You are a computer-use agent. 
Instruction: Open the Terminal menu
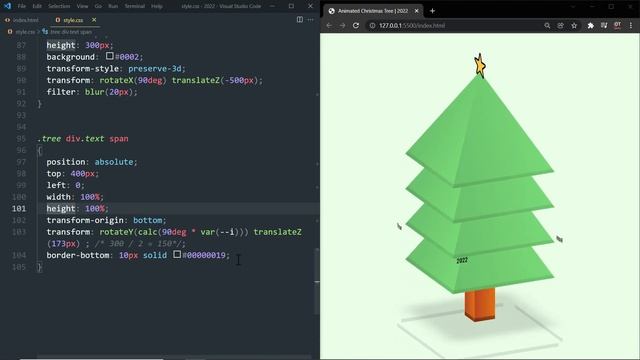[x=135, y=6]
